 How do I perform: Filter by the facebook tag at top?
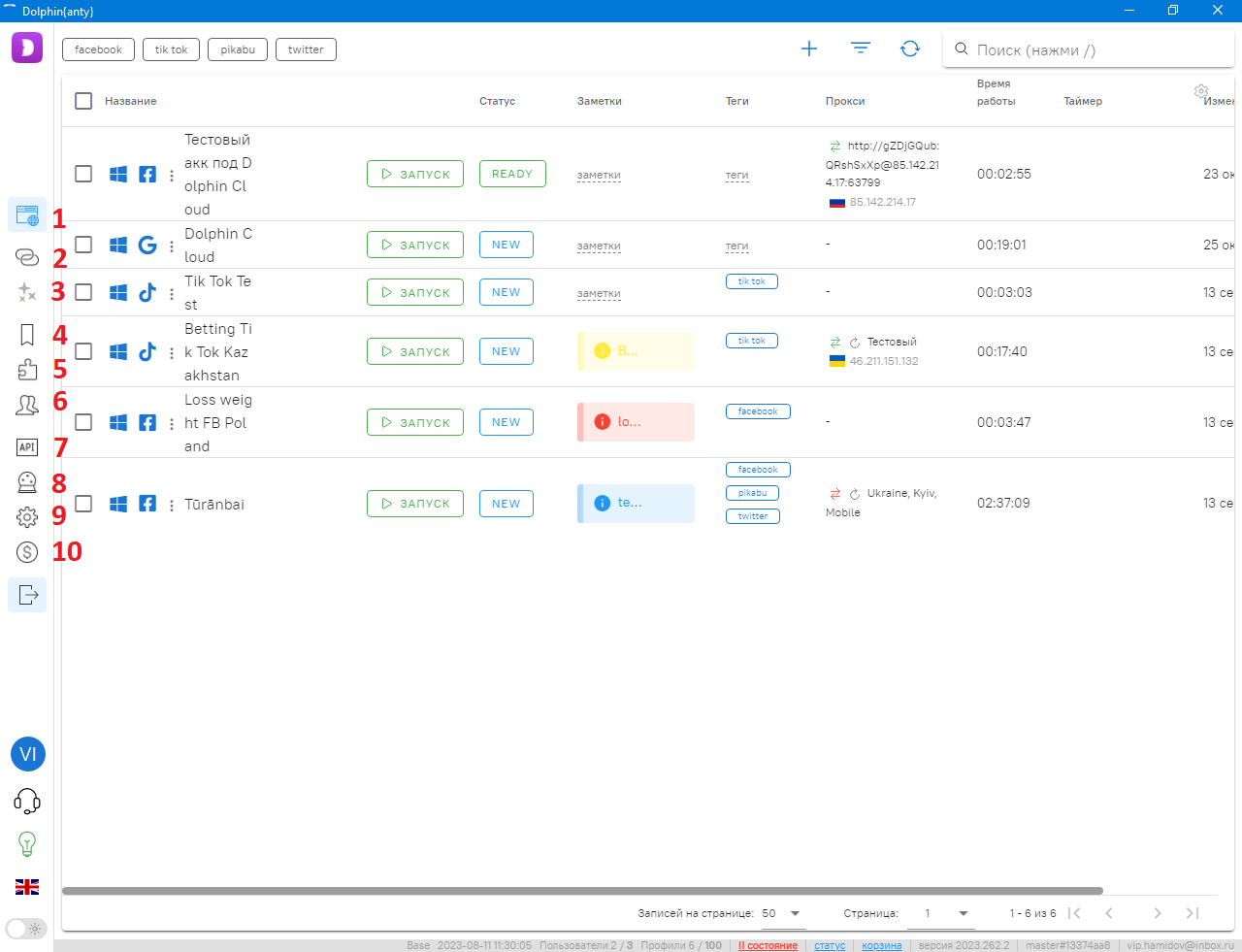click(98, 49)
